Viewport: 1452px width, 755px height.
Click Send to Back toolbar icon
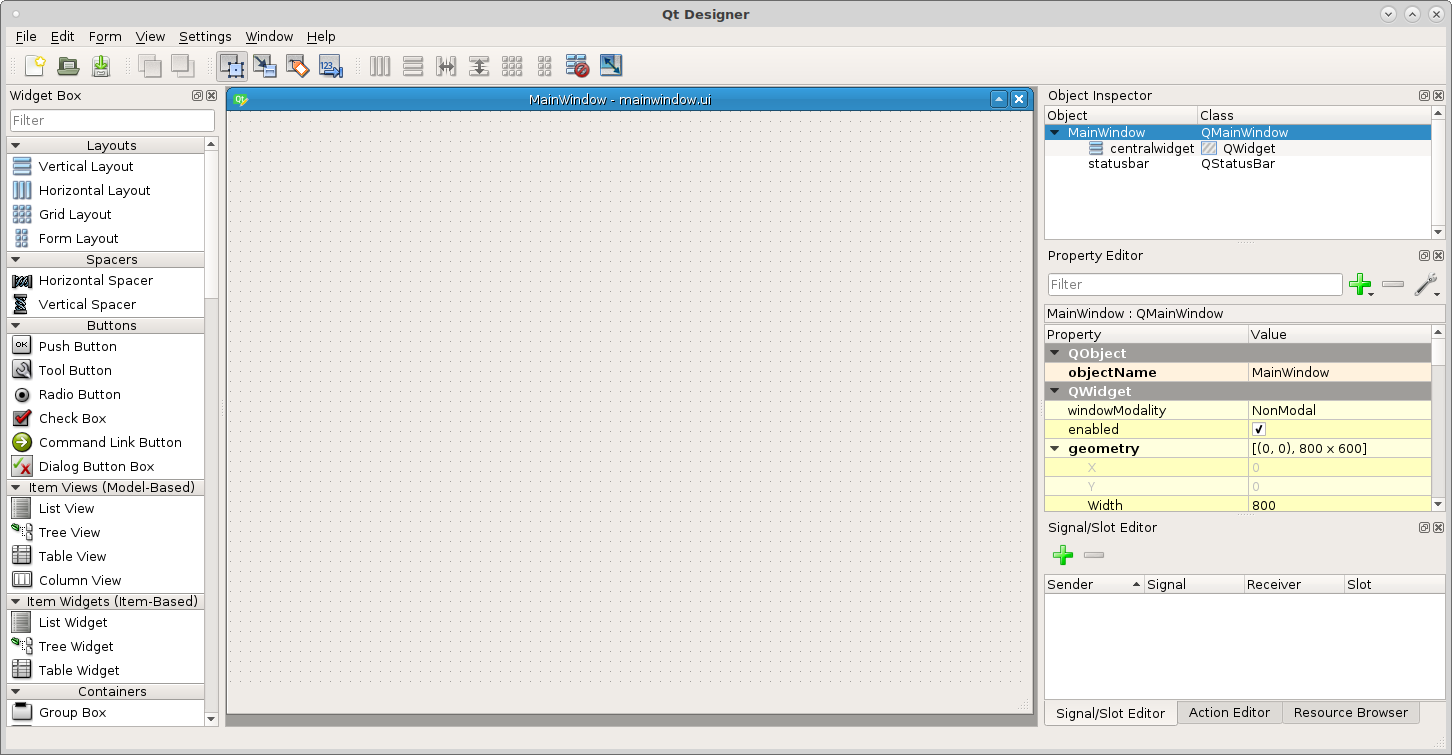click(150, 66)
